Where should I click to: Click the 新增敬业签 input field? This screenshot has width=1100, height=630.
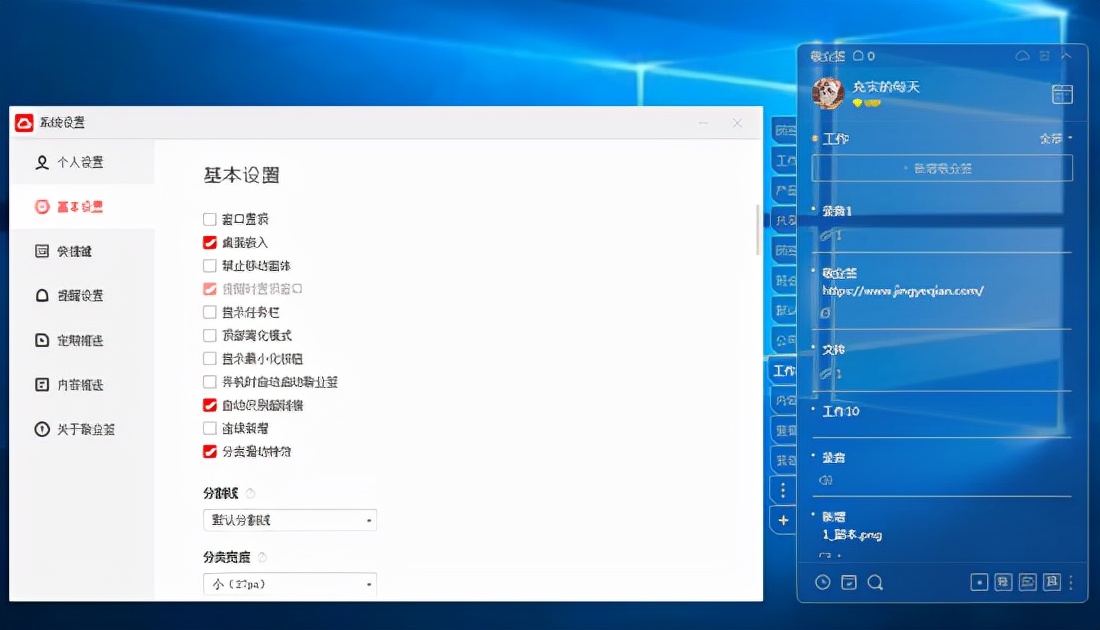point(940,167)
